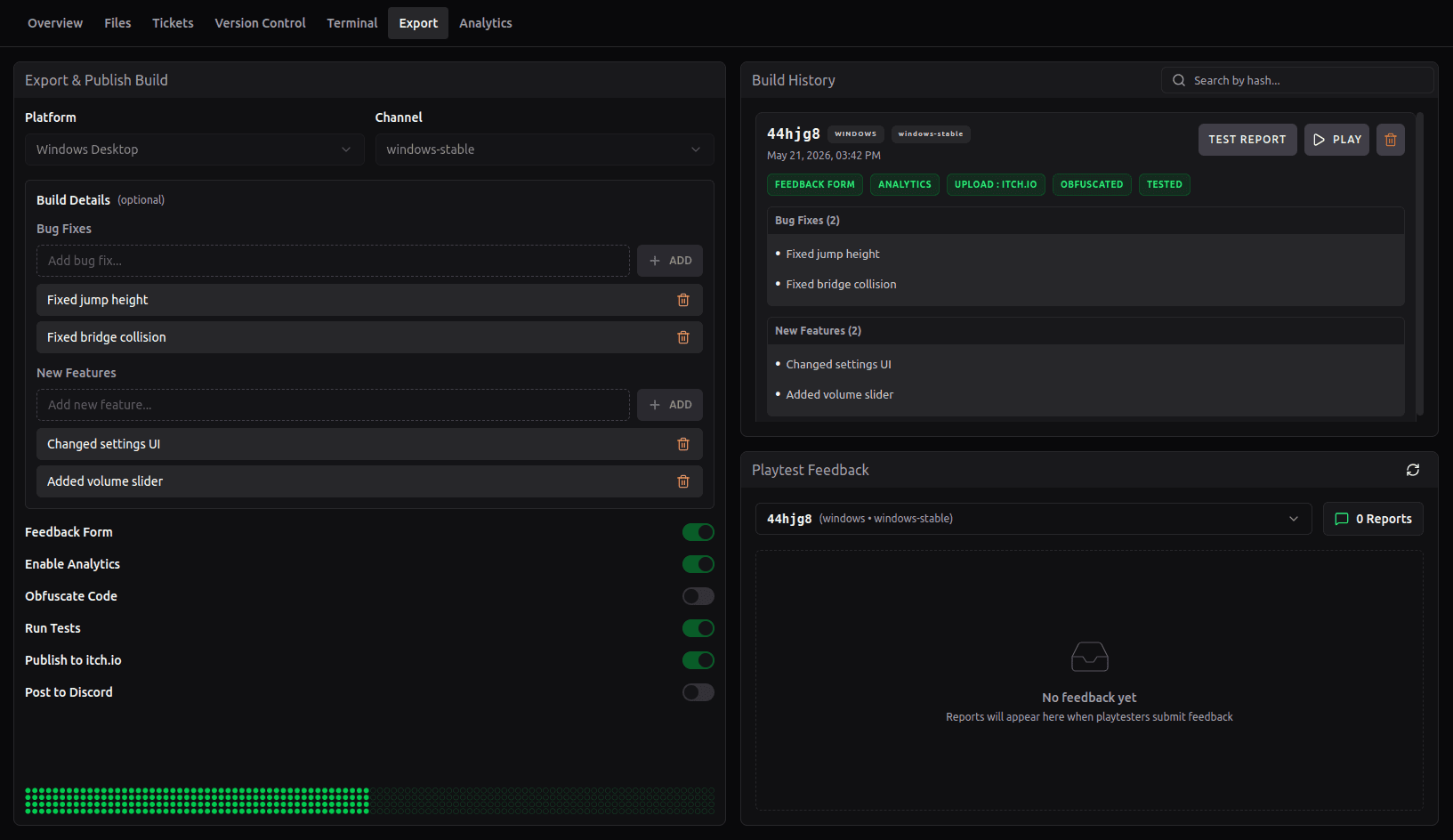Image resolution: width=1453 pixels, height=840 pixels.
Task: Click 'Added volume slider' in Build History list
Action: pyautogui.click(x=839, y=395)
